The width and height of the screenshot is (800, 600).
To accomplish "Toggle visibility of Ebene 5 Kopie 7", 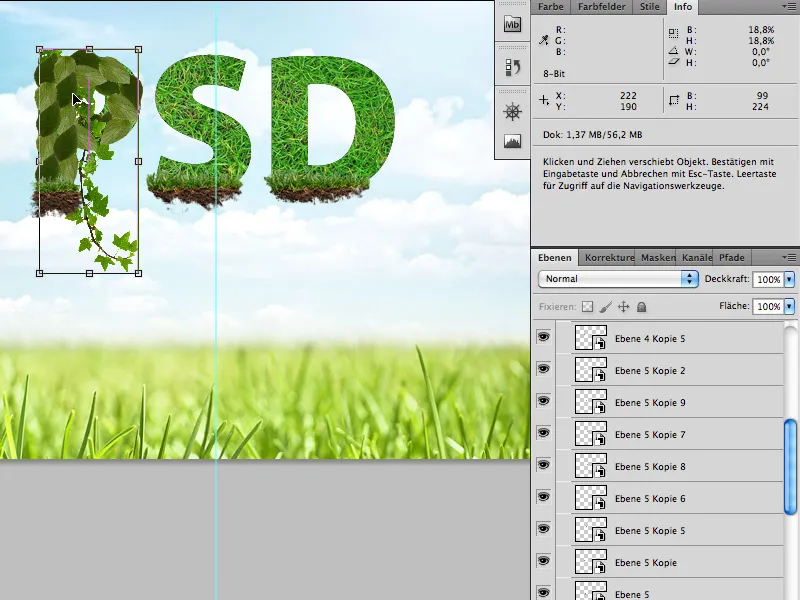I will (544, 433).
